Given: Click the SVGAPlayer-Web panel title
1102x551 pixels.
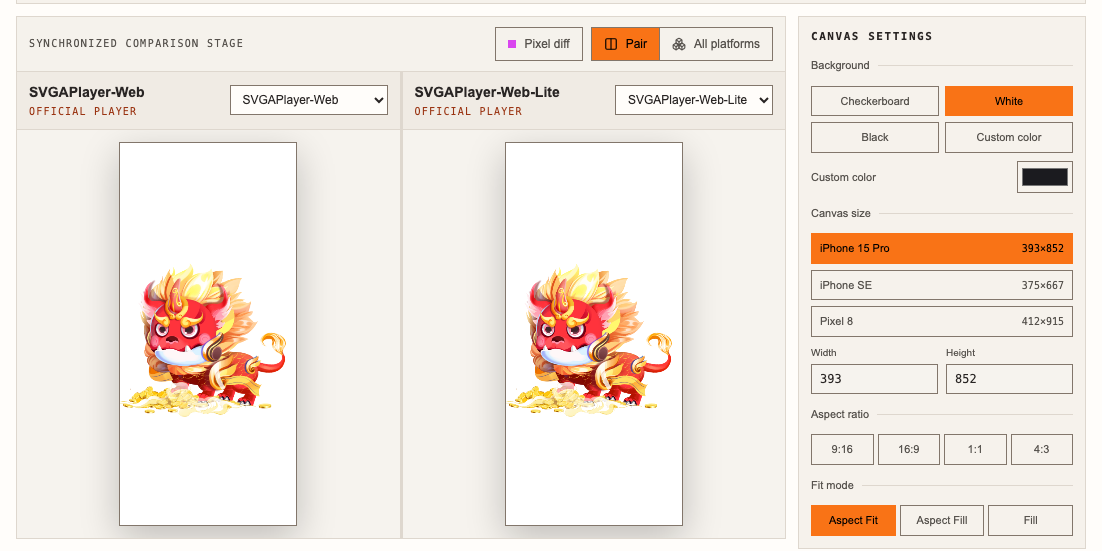Looking at the screenshot, I should pos(86,92).
